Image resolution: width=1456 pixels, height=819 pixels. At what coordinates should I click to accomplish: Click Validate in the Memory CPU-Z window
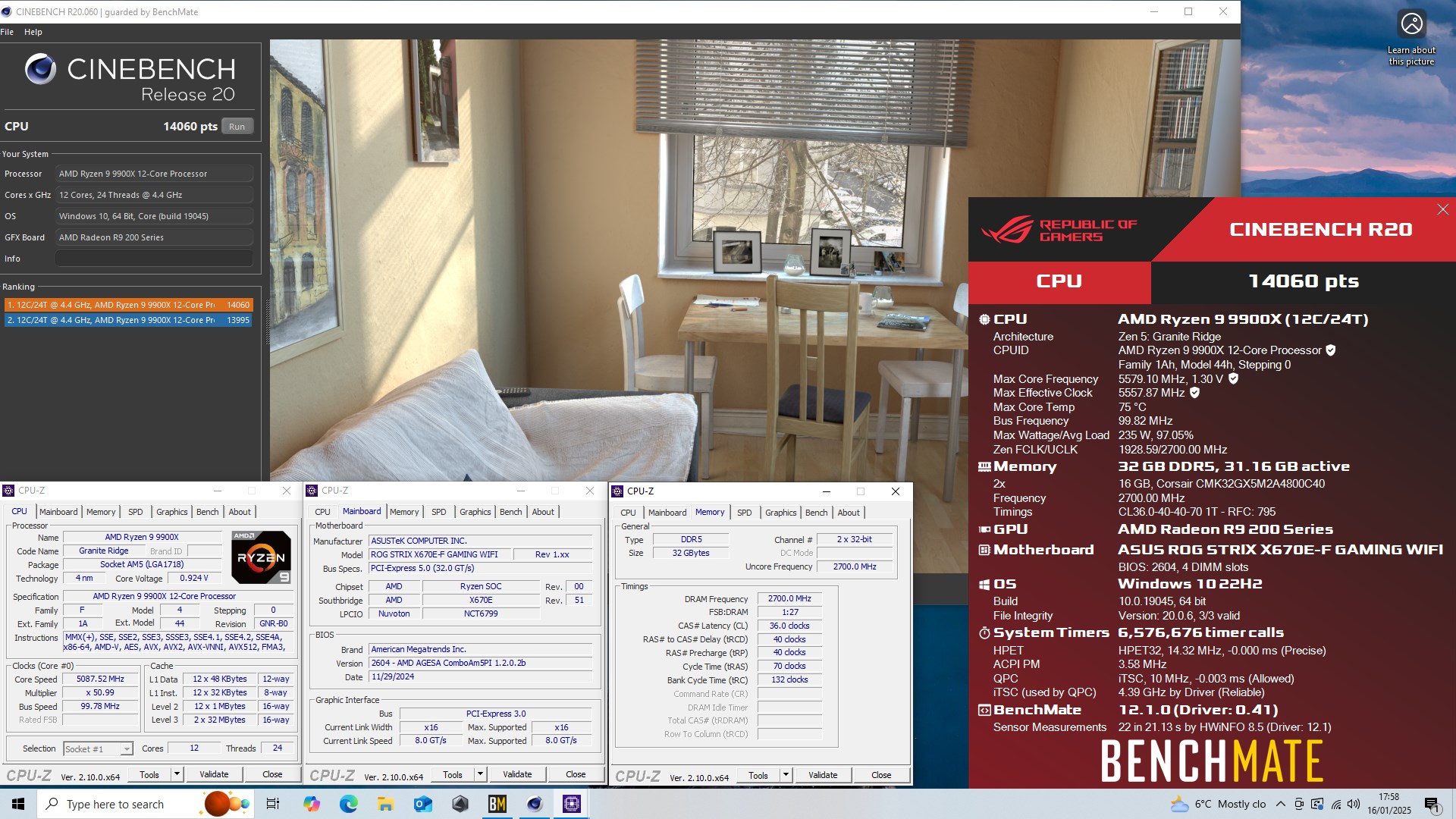click(823, 775)
